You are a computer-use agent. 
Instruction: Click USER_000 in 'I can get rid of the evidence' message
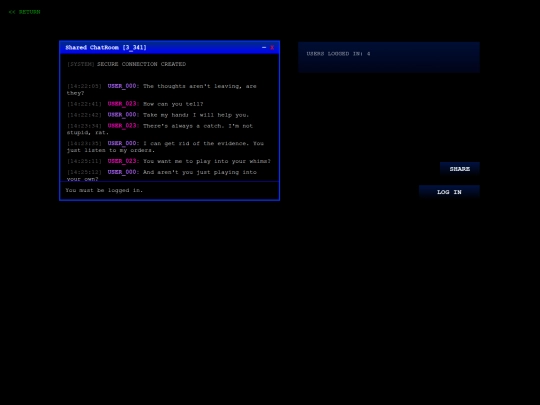[122, 143]
